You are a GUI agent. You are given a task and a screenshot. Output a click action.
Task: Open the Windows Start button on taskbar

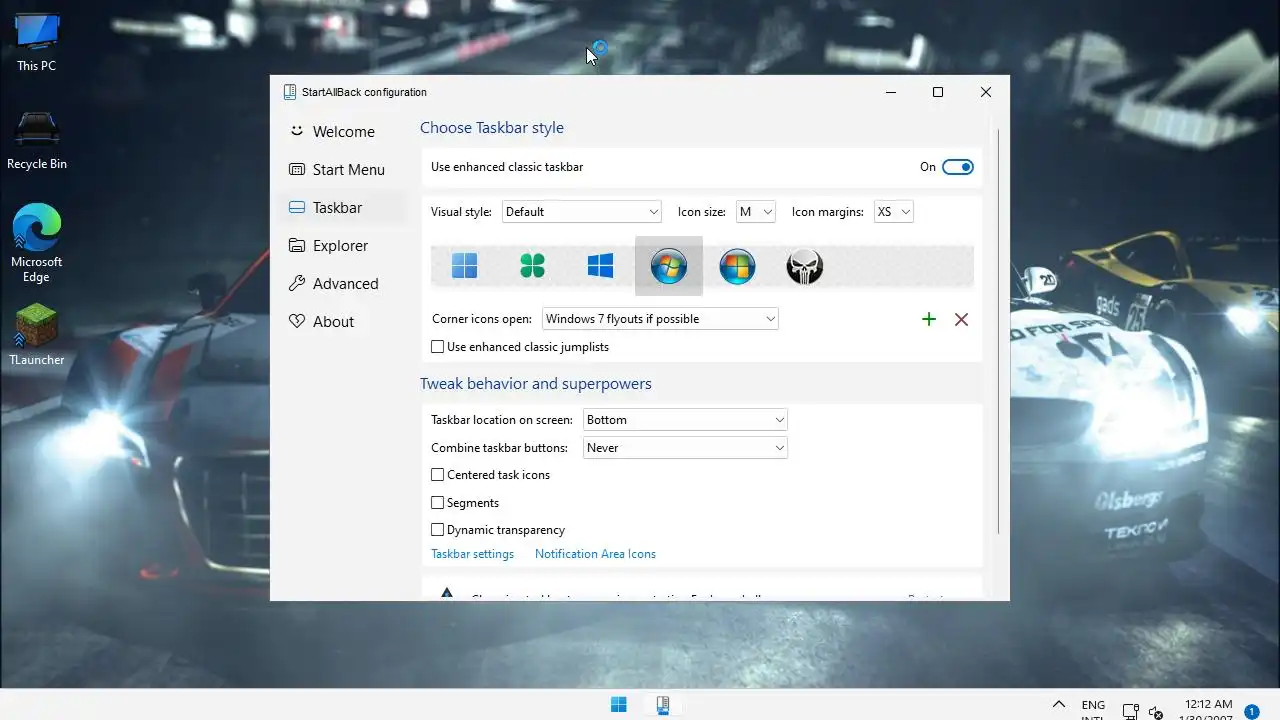619,705
